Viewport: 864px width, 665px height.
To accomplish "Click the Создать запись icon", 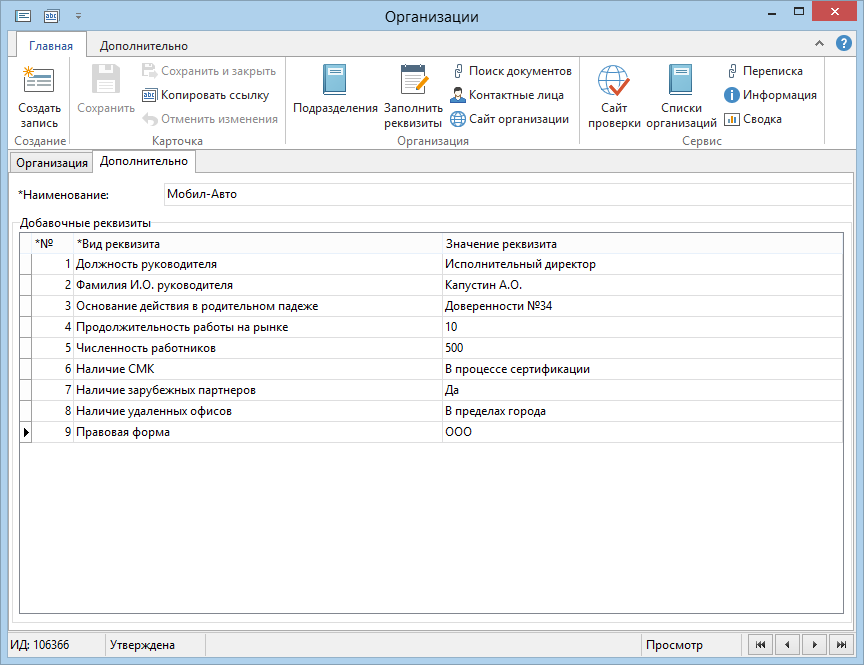I will (x=39, y=80).
